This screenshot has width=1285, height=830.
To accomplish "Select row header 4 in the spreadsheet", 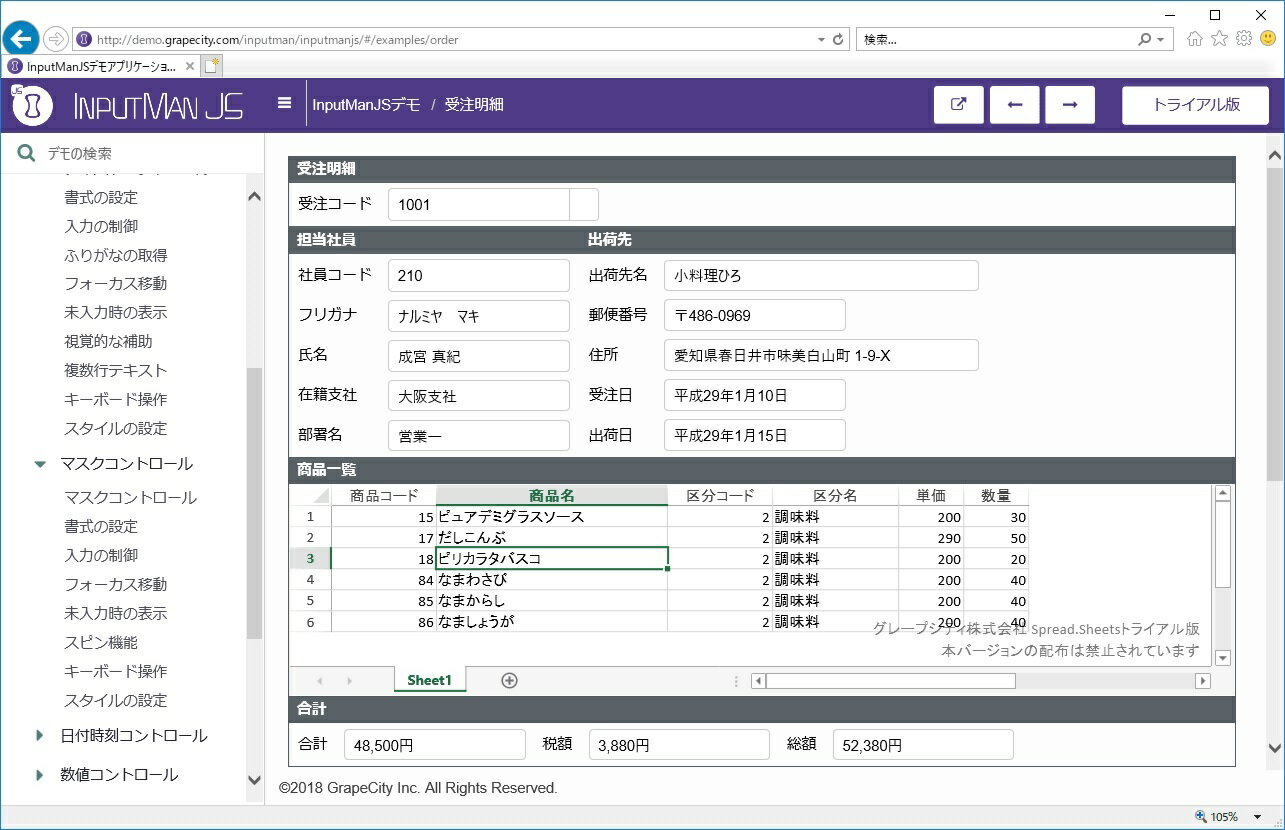I will [311, 579].
